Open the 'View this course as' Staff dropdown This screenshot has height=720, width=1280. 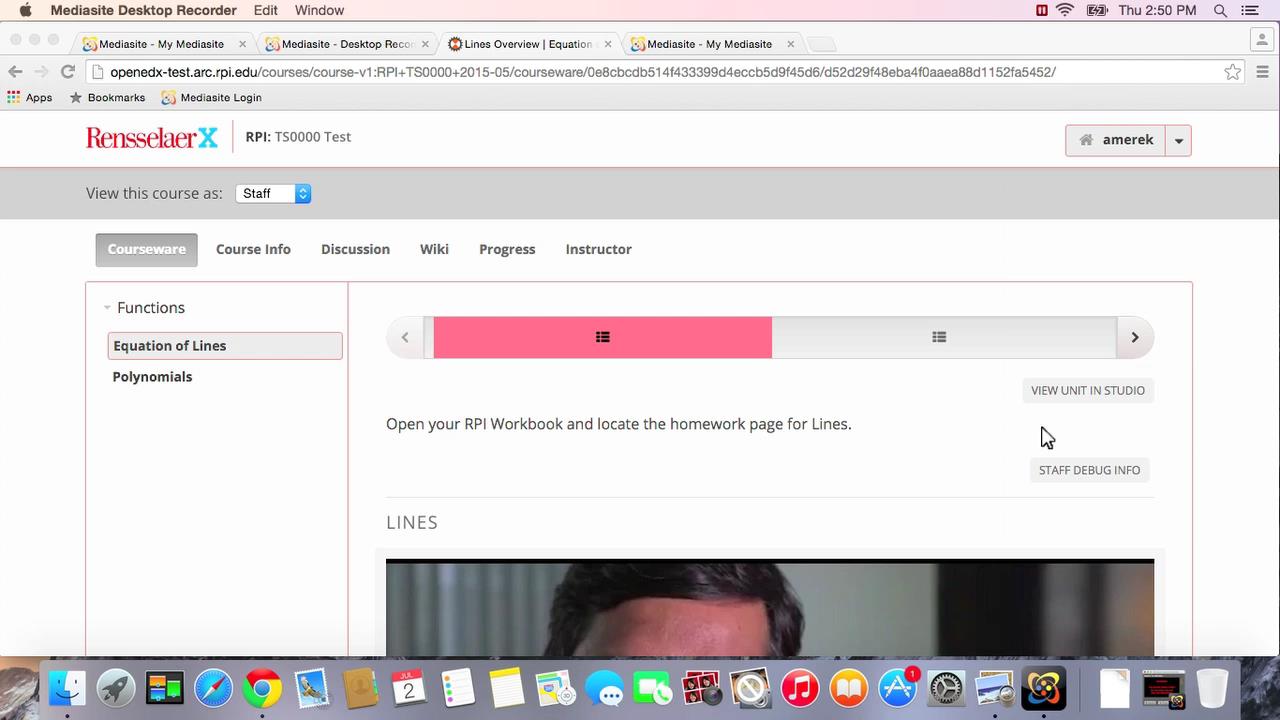point(272,193)
